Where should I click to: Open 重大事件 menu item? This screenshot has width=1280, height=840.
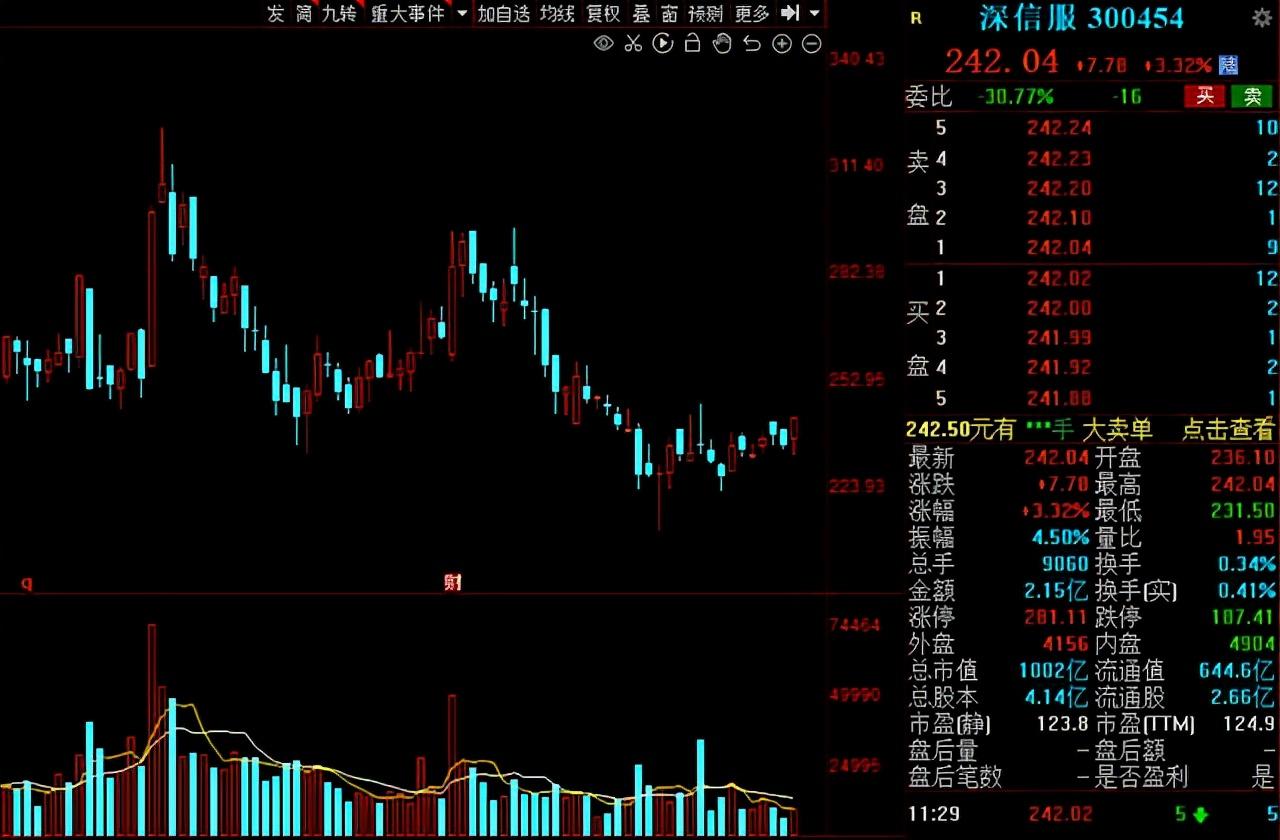pos(407,13)
